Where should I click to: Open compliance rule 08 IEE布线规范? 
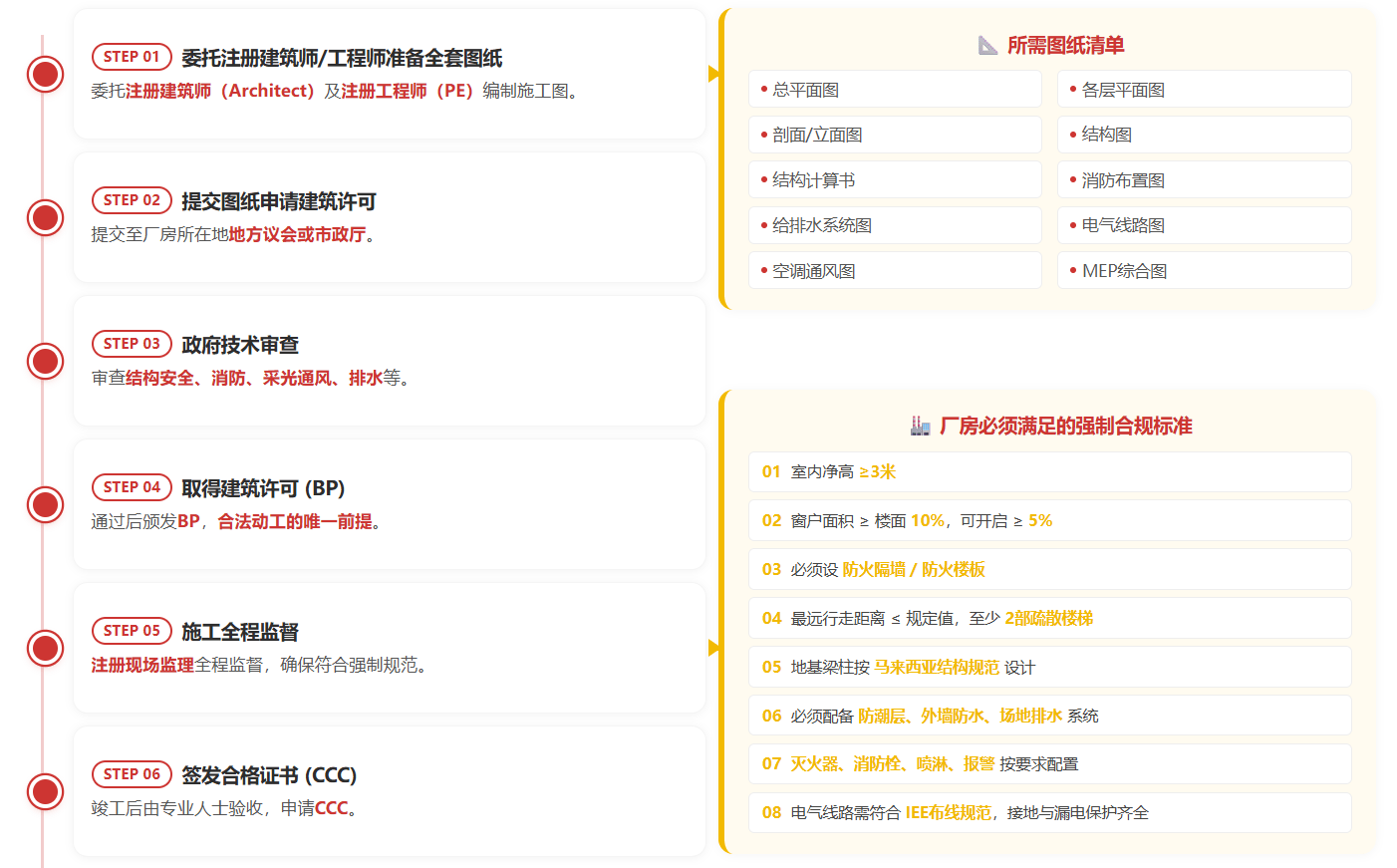click(1050, 813)
